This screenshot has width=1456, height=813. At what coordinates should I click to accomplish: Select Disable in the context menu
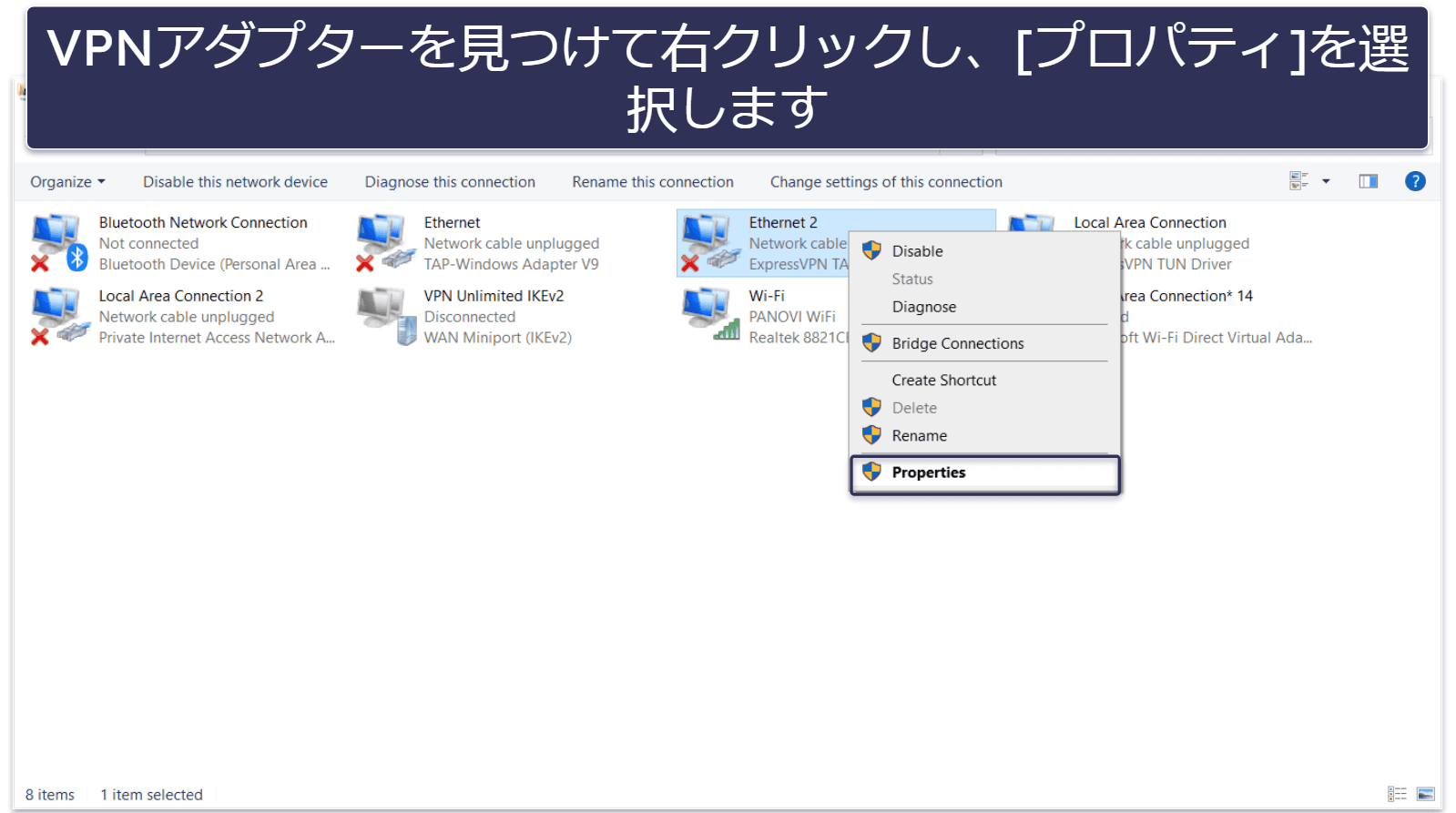[917, 251]
